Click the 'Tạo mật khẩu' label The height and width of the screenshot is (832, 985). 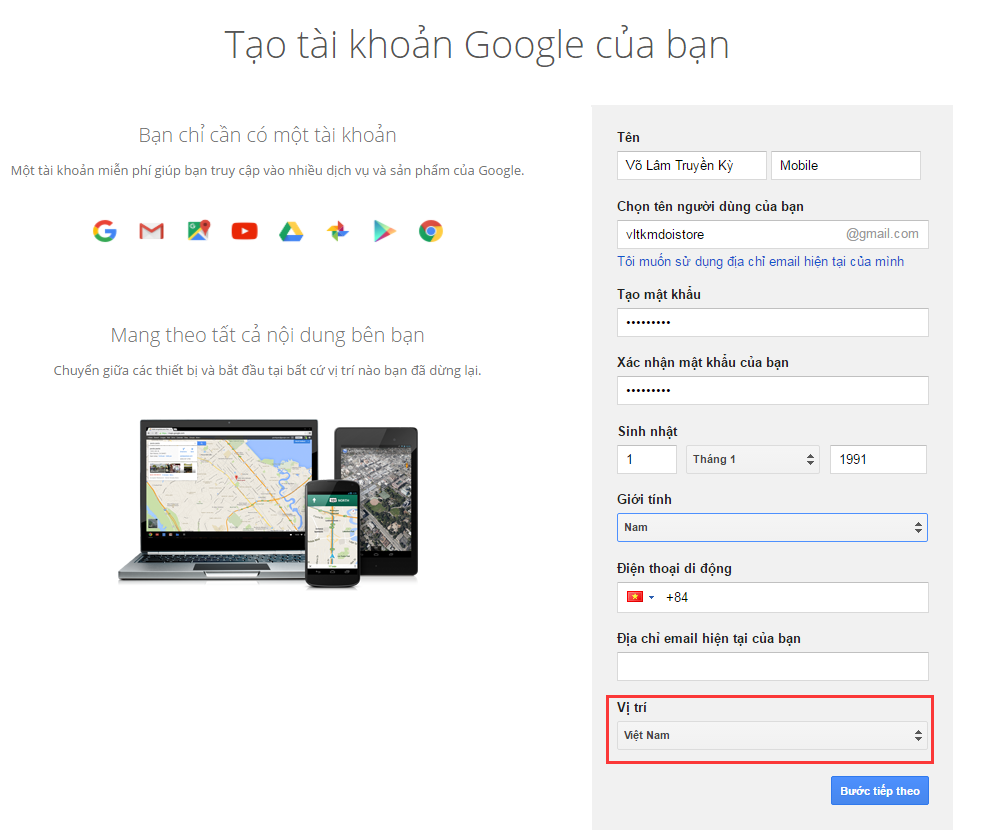tap(658, 294)
